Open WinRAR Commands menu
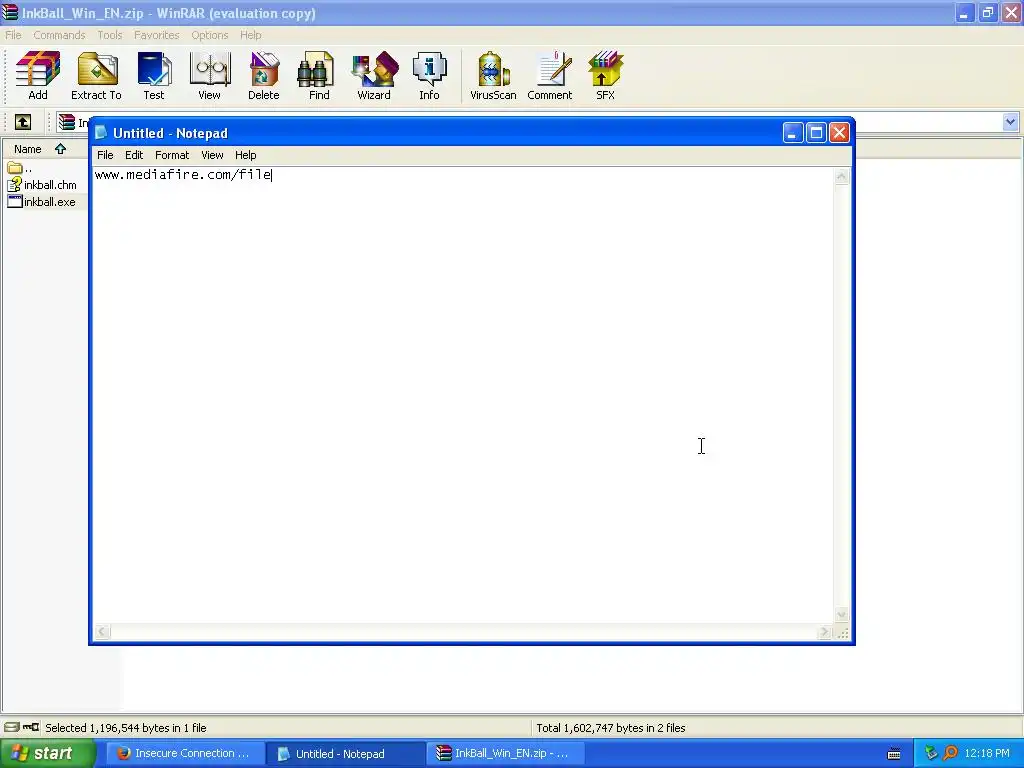The width and height of the screenshot is (1024, 768). pyautogui.click(x=59, y=35)
